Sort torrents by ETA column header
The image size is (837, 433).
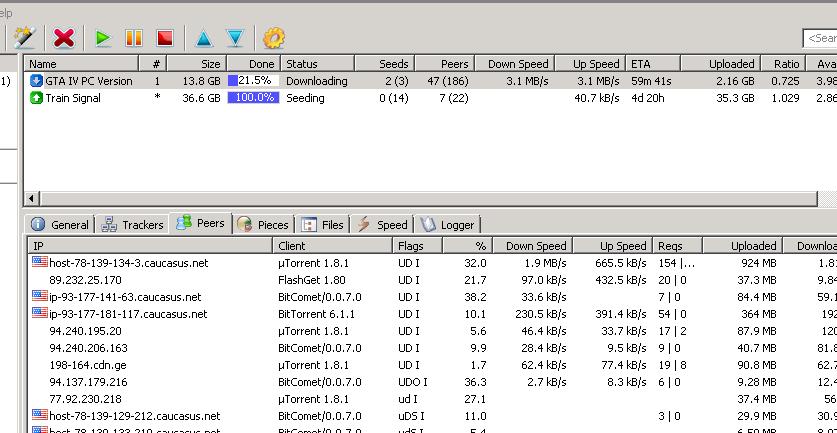653,64
